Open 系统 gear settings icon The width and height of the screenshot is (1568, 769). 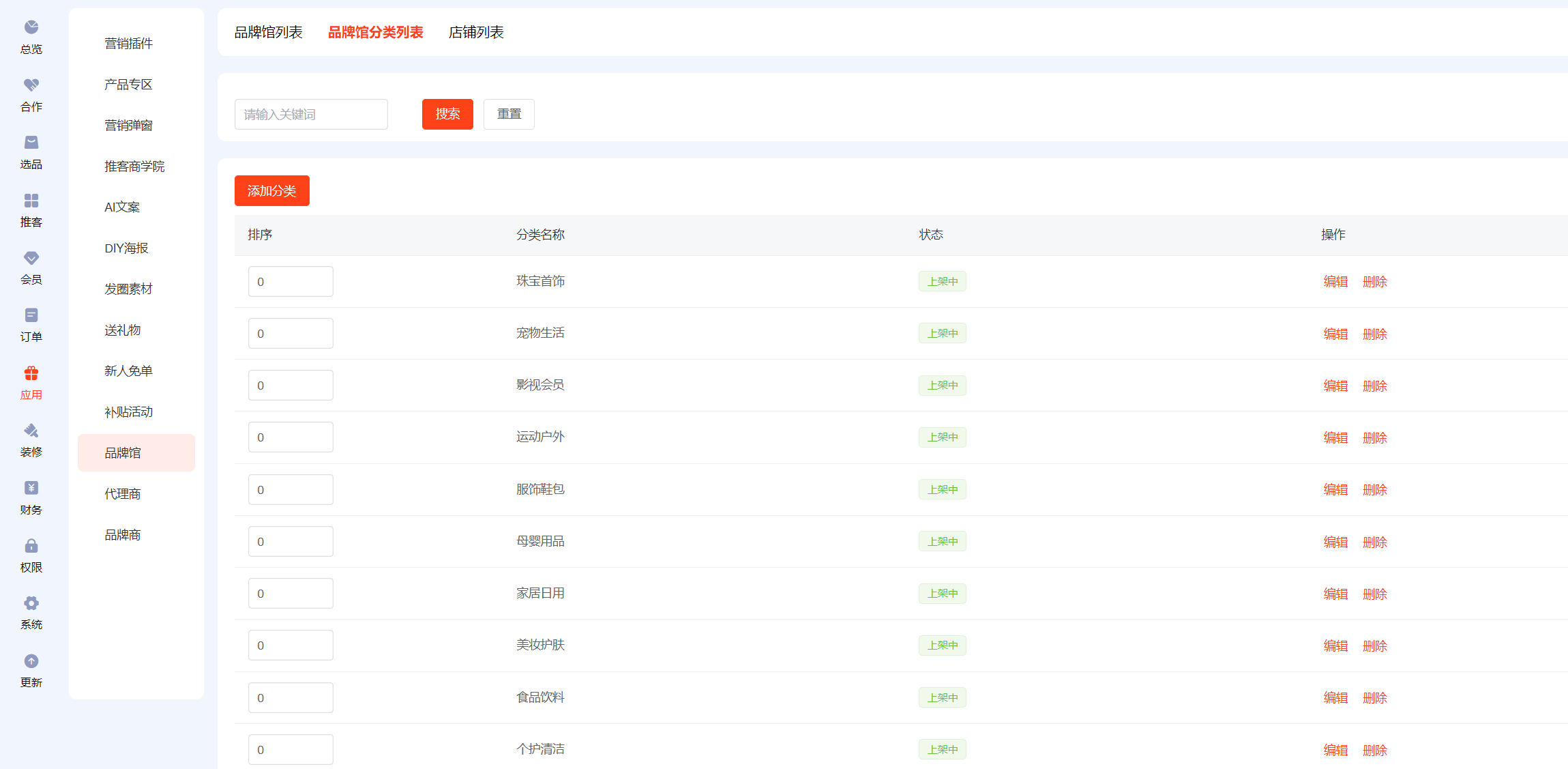(31, 603)
